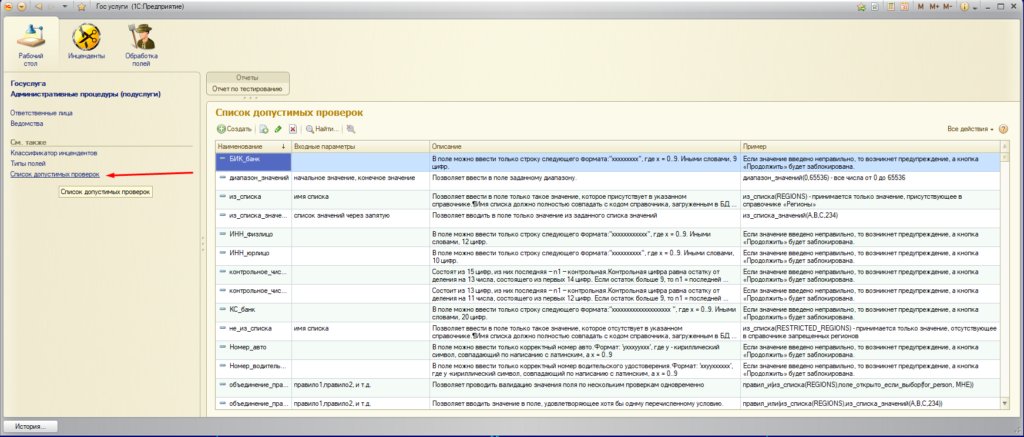Click the M memory button
This screenshot has width=1024, height=437.
[921, 7]
